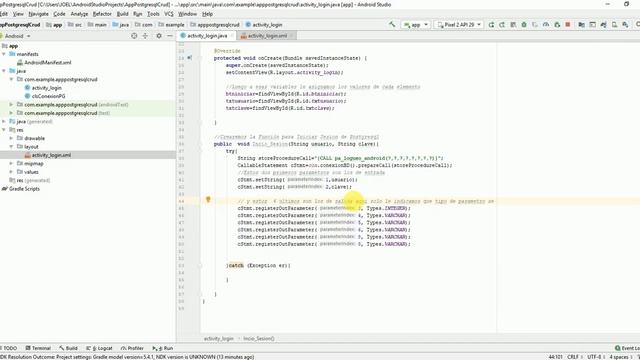Collapse the java folder in project tree
The image size is (640, 360).
[x=4, y=71]
